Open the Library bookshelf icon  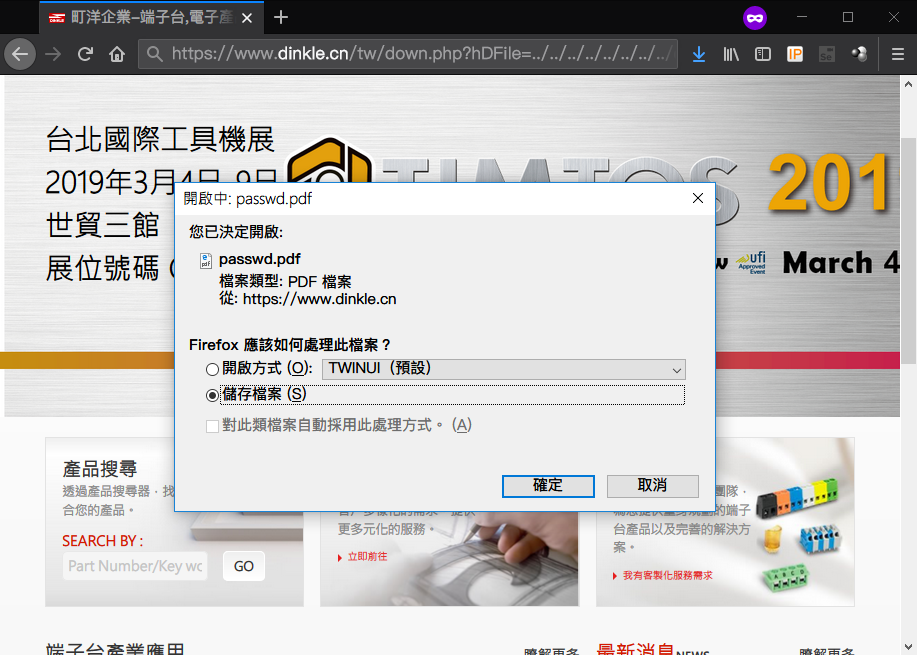(731, 54)
